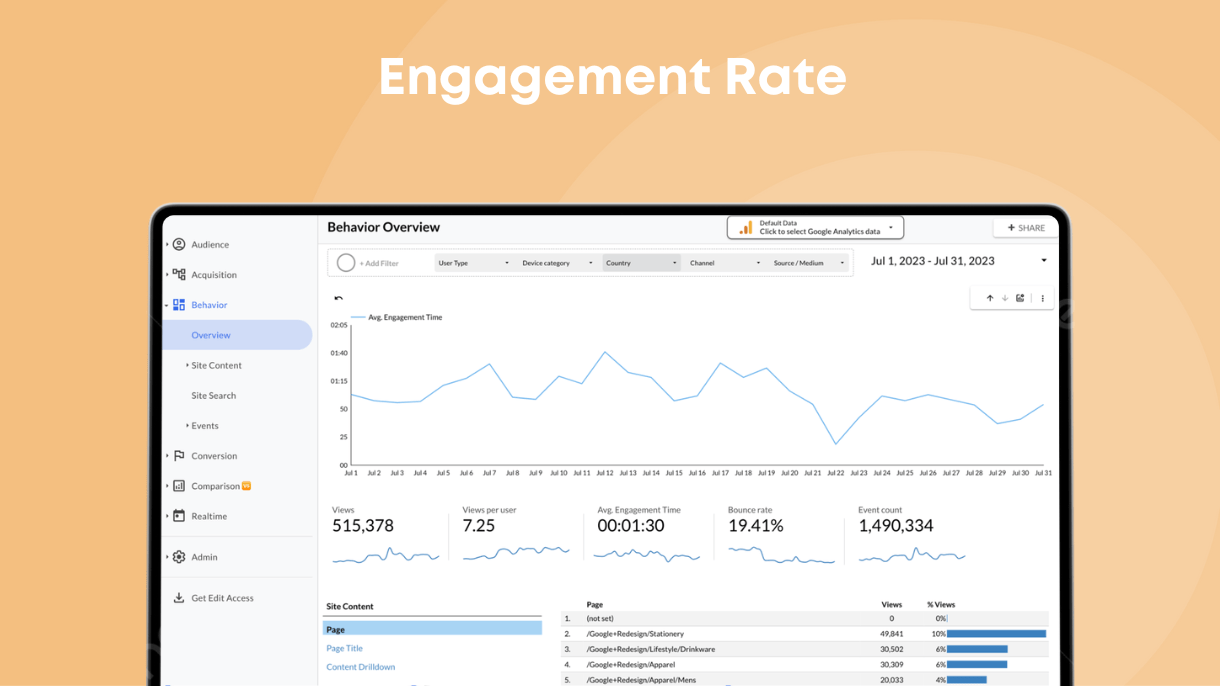
Task: Click the chart undo arrow icon
Action: 338,298
